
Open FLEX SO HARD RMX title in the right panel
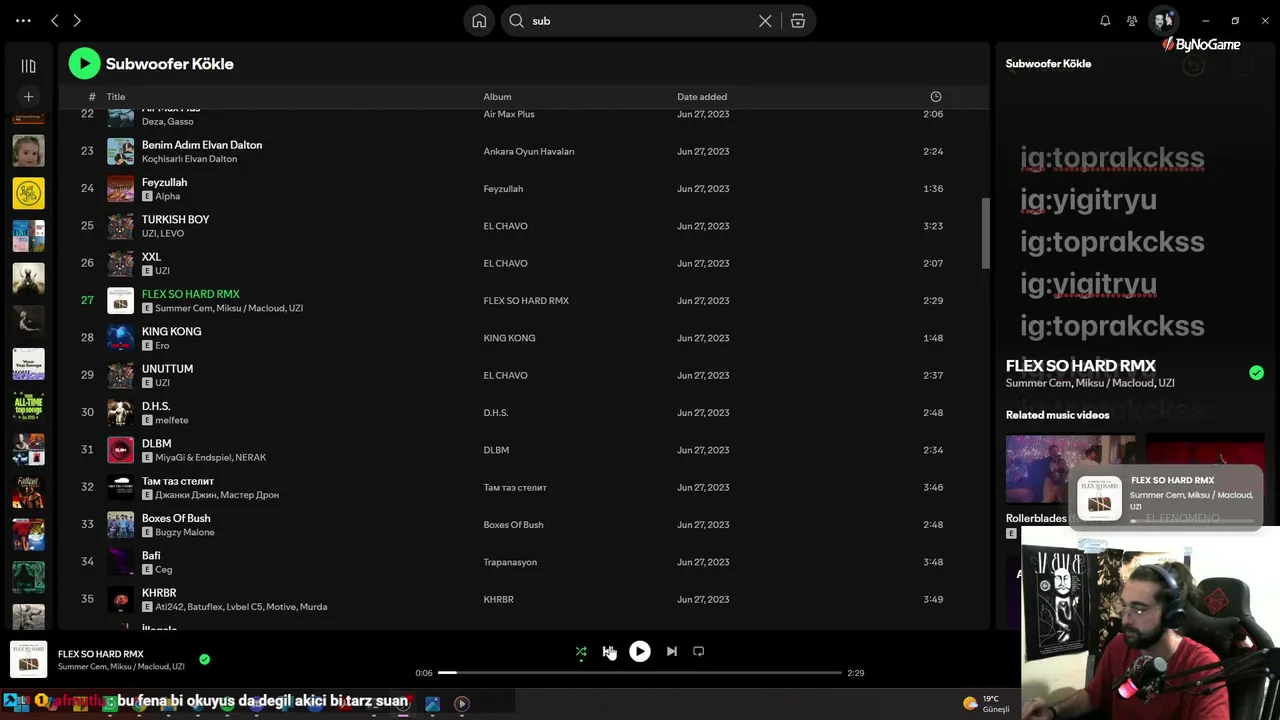(1081, 366)
